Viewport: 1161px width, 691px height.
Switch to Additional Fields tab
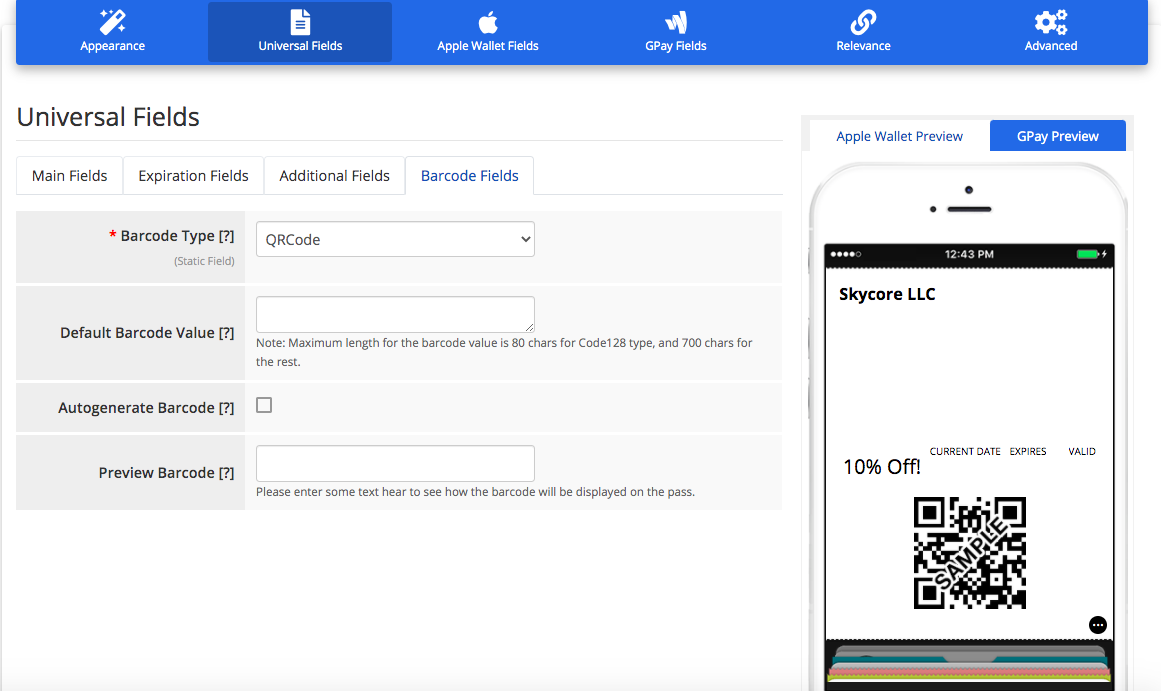pyautogui.click(x=334, y=176)
